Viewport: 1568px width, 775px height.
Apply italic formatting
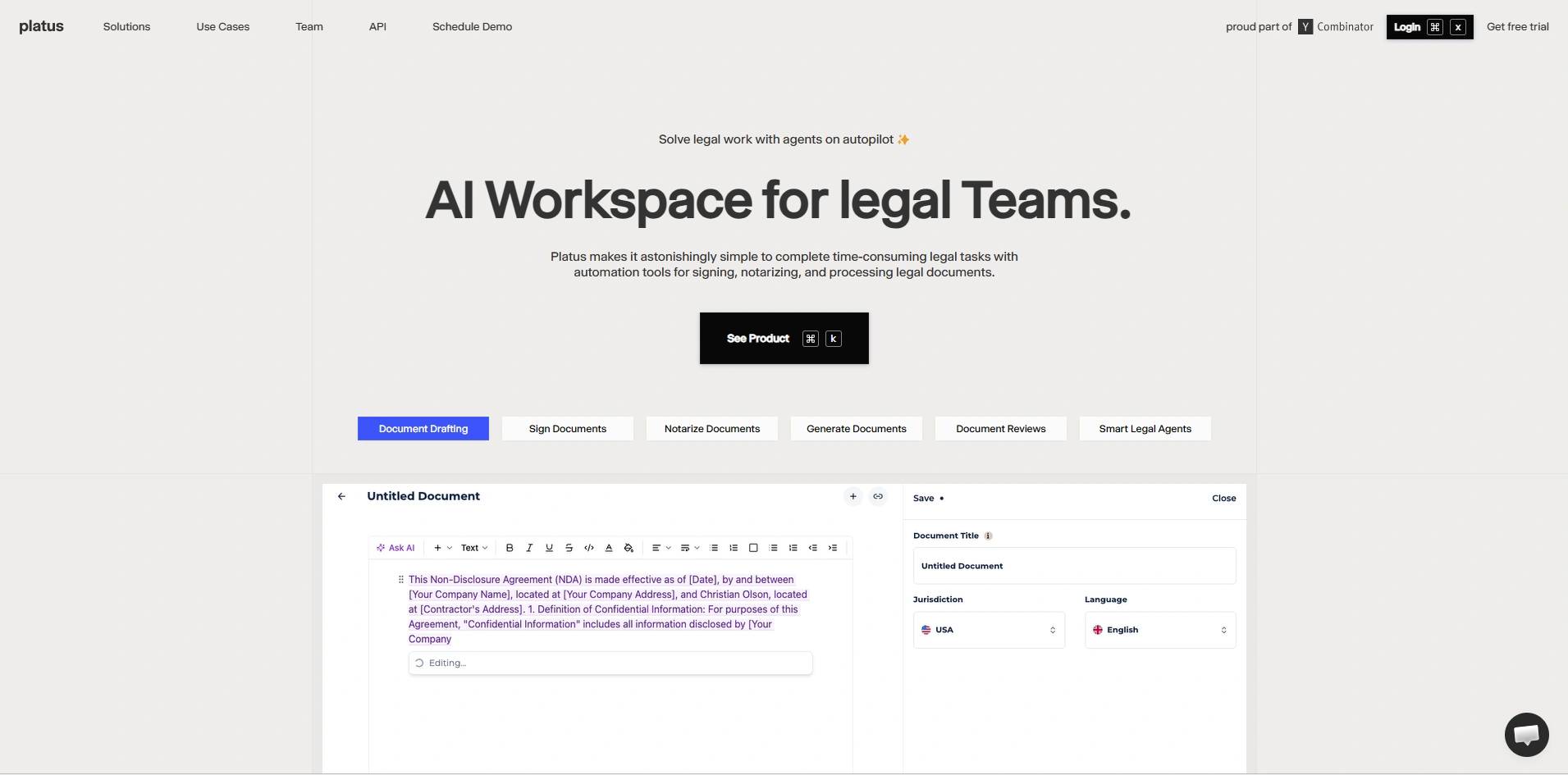pyautogui.click(x=529, y=548)
